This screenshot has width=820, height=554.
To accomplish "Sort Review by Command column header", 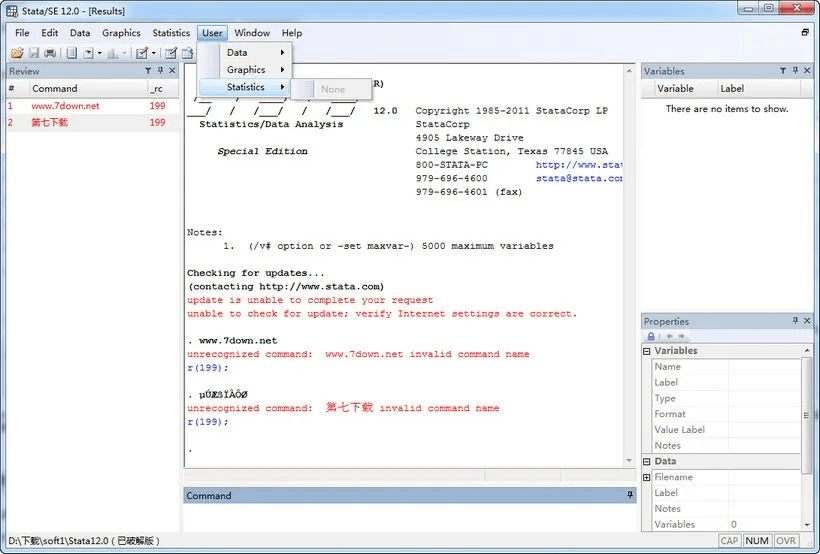I will coord(87,88).
